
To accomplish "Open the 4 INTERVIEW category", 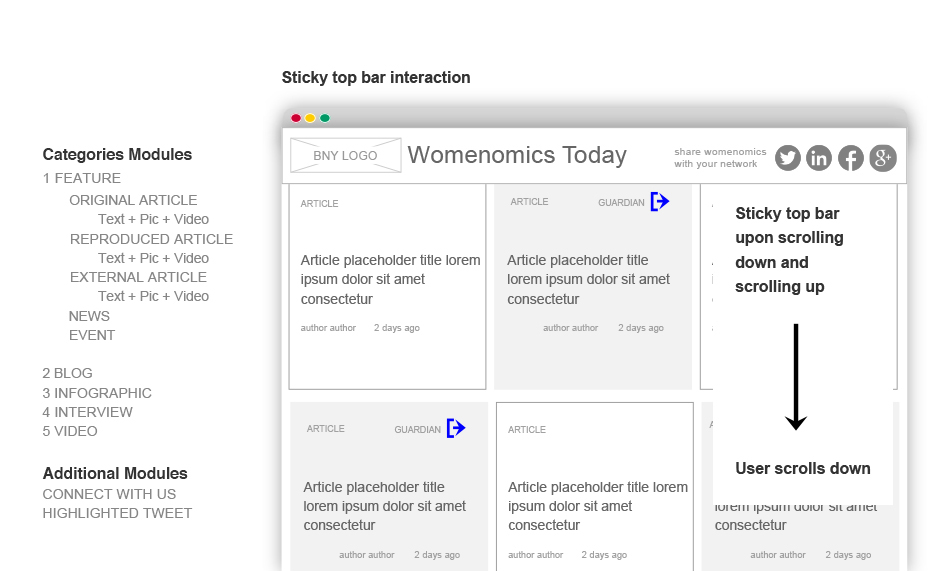I will pos(88,412).
